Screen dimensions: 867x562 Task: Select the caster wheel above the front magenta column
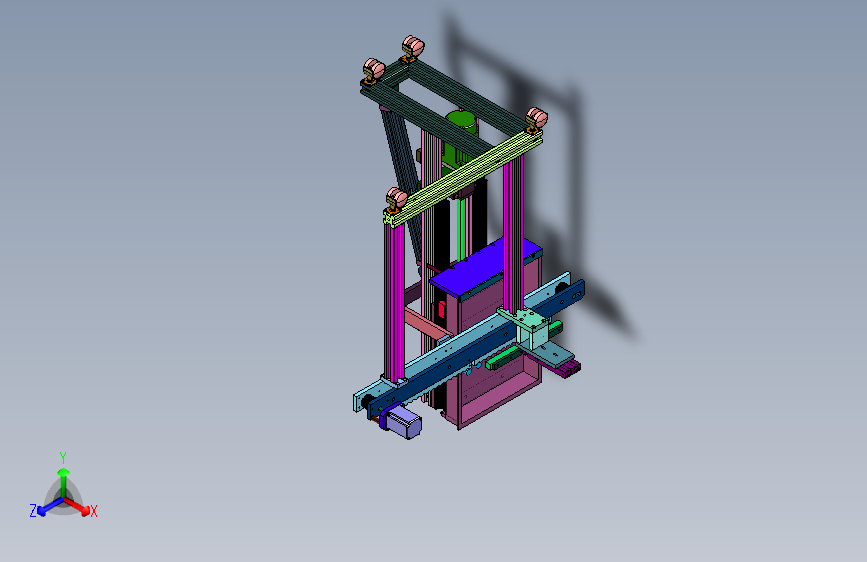pyautogui.click(x=396, y=200)
